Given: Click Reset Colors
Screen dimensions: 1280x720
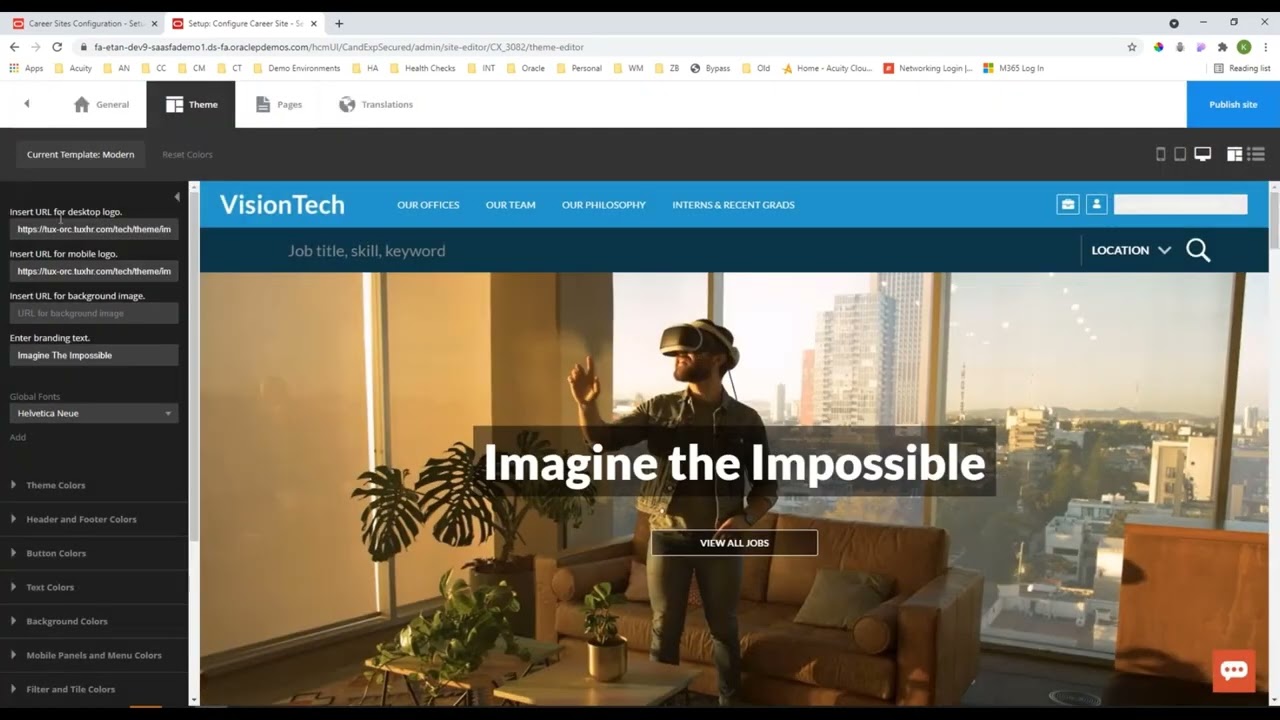Looking at the screenshot, I should 187,154.
